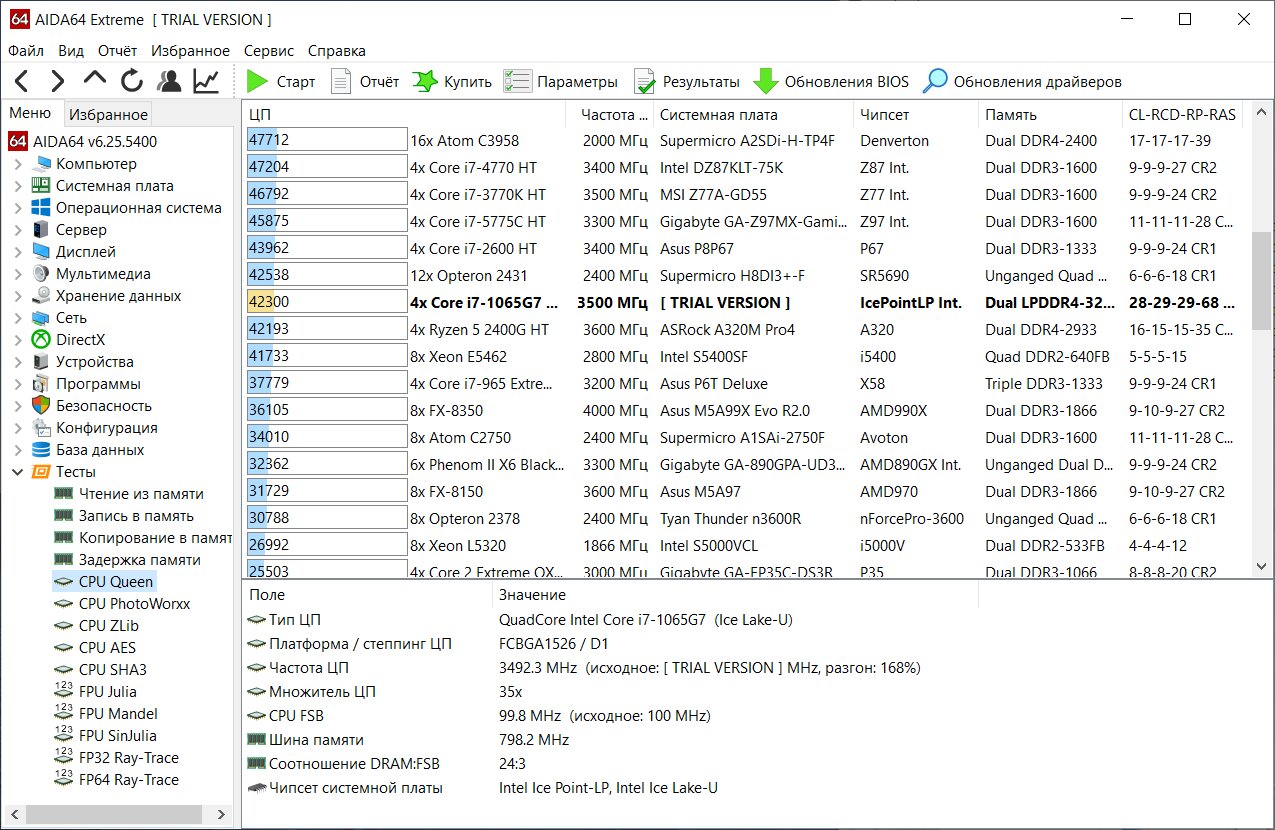Expand the Хранение данных tree node

(18, 296)
